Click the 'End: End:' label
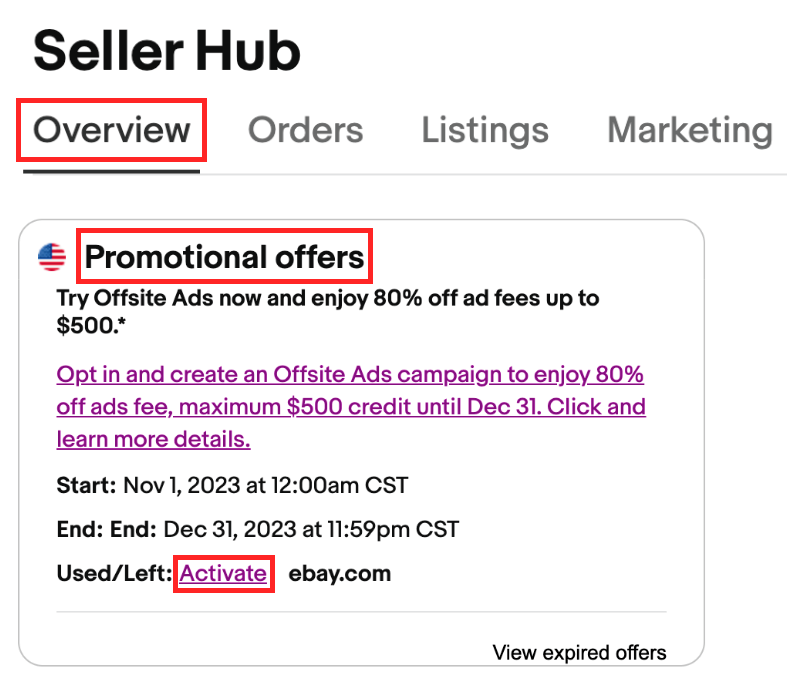Viewport: 787px width, 689px height. pos(106,529)
